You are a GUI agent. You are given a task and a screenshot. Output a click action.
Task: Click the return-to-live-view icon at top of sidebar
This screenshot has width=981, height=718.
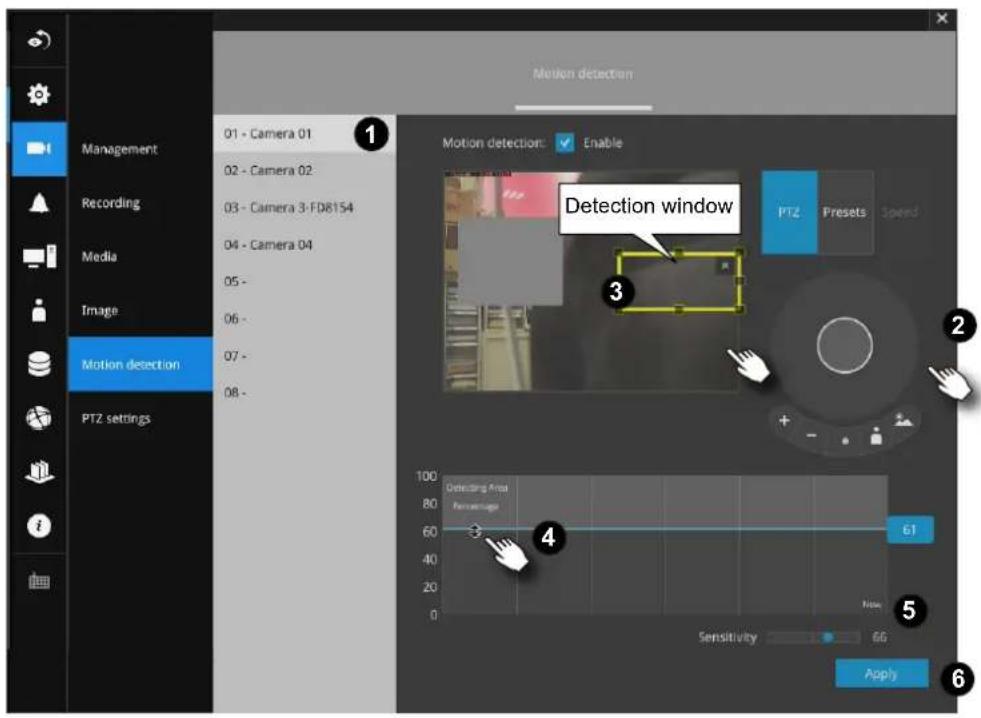pyautogui.click(x=39, y=41)
